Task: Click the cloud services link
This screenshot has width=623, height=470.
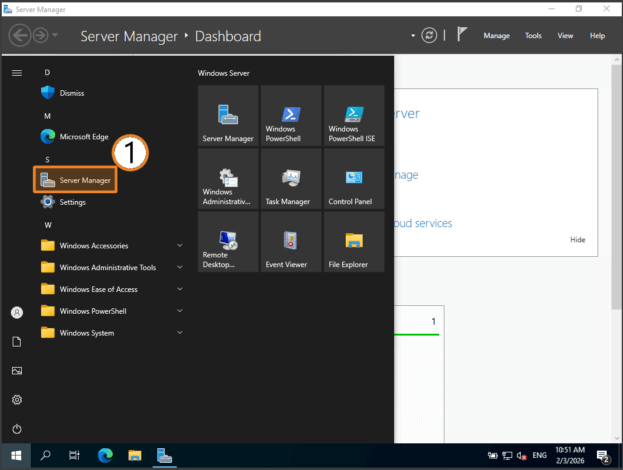Action: tap(423, 223)
